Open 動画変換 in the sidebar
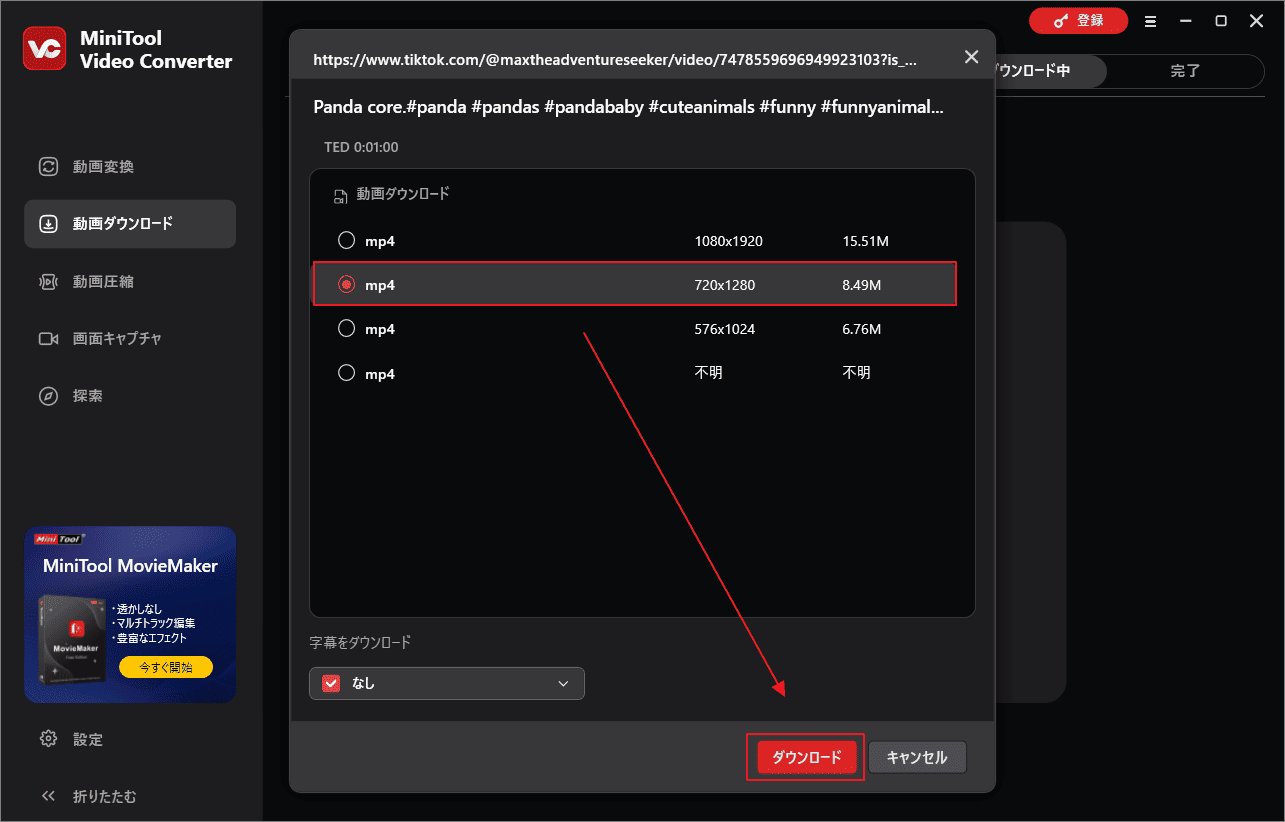This screenshot has height=822, width=1285. coord(130,167)
